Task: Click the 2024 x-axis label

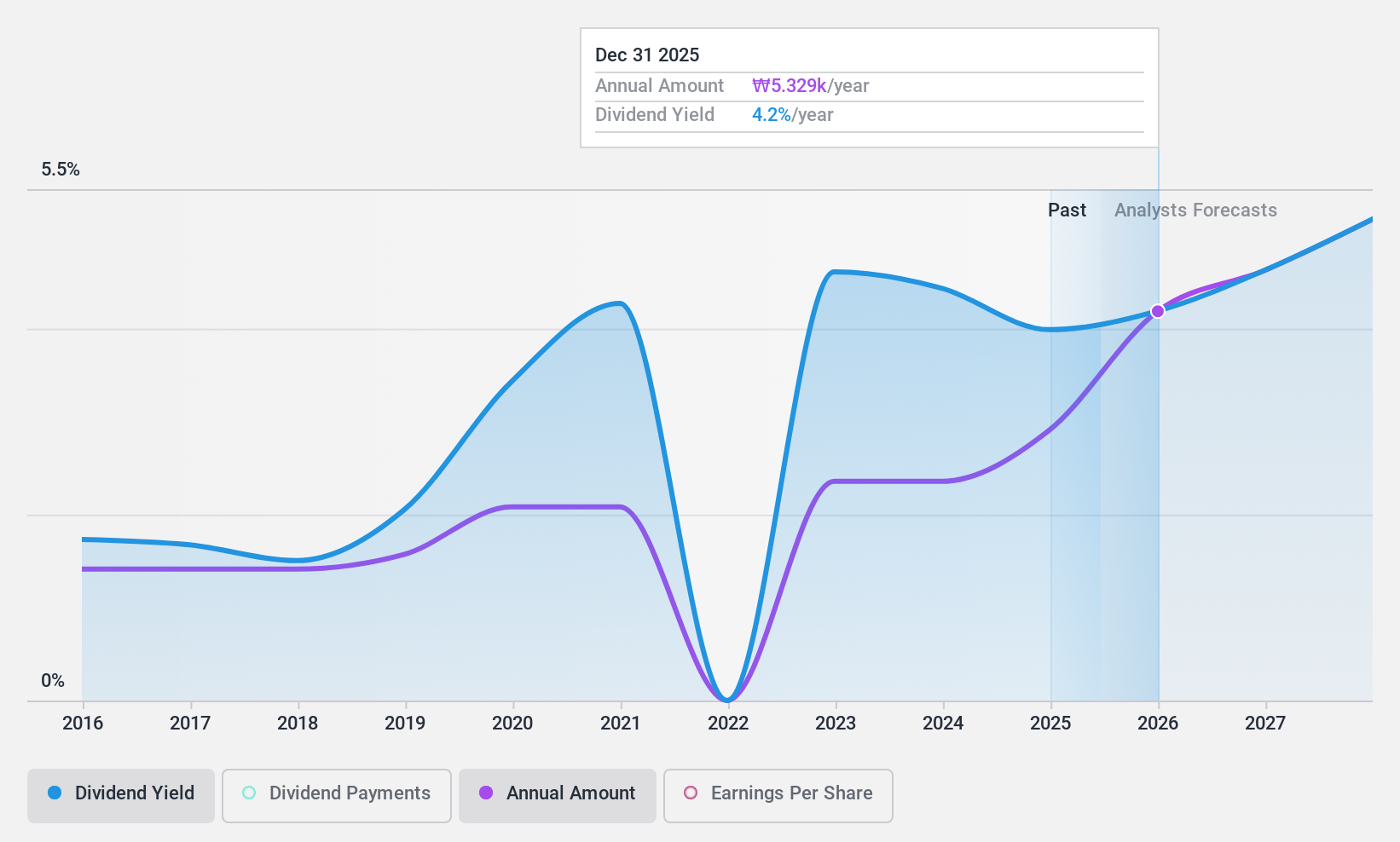Action: tap(943, 724)
